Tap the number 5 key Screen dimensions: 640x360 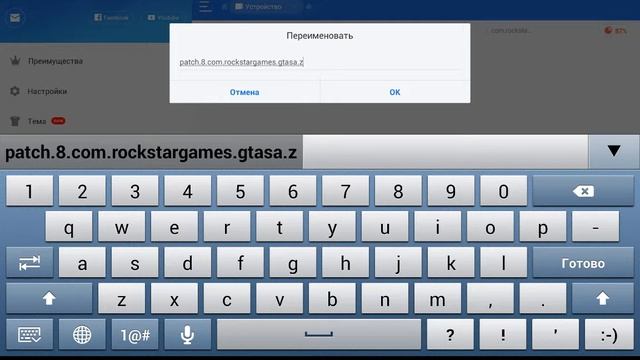pos(240,191)
